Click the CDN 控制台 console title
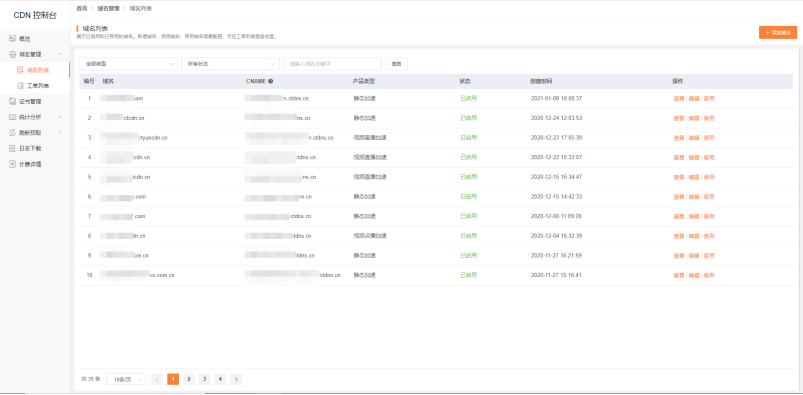The image size is (803, 395). [x=35, y=15]
